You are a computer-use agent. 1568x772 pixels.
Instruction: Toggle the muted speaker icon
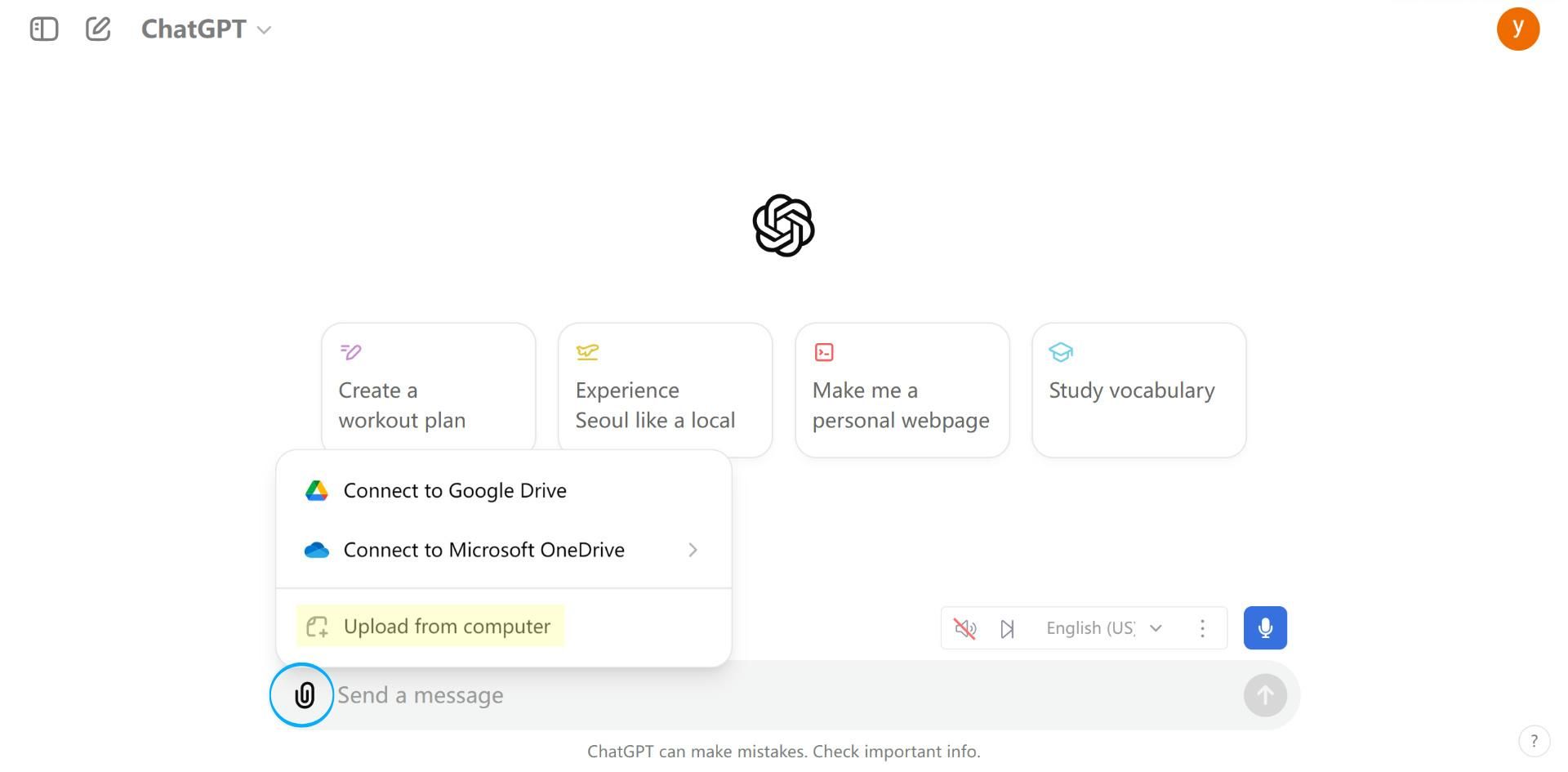(965, 628)
